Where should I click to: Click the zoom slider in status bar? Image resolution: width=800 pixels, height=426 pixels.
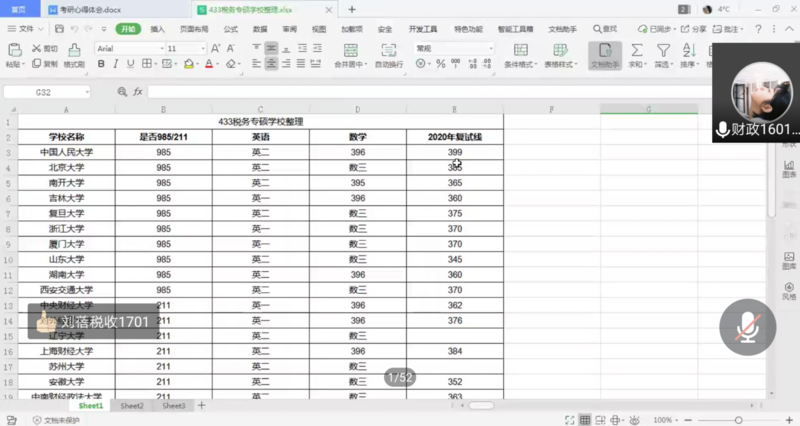pos(738,420)
